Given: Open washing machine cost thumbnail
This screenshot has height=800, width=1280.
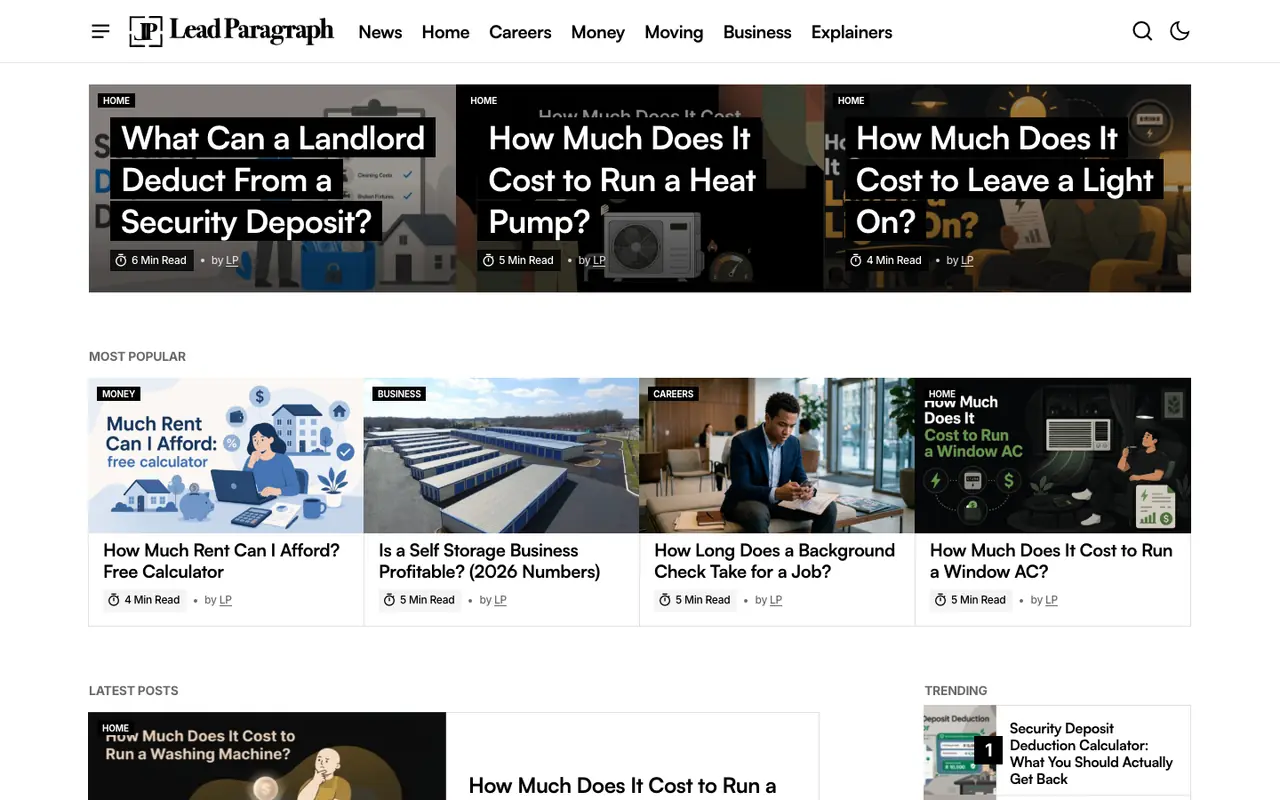Looking at the screenshot, I should click(267, 756).
